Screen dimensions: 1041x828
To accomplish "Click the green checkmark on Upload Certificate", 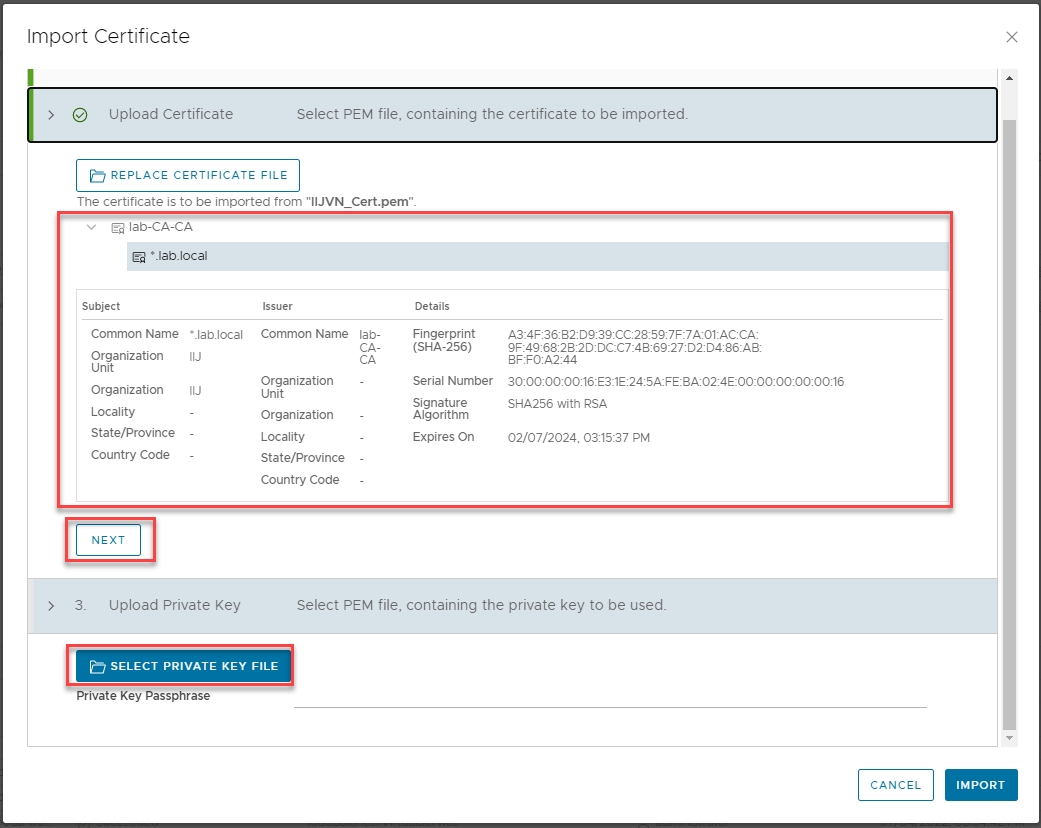I will (x=81, y=115).
